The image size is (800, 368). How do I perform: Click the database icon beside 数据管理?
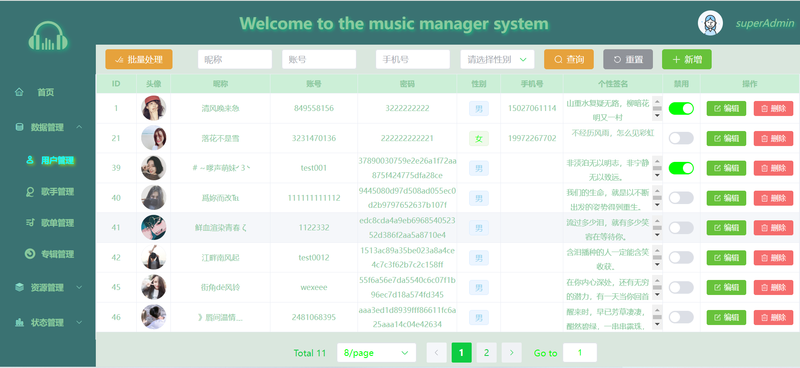[19, 127]
